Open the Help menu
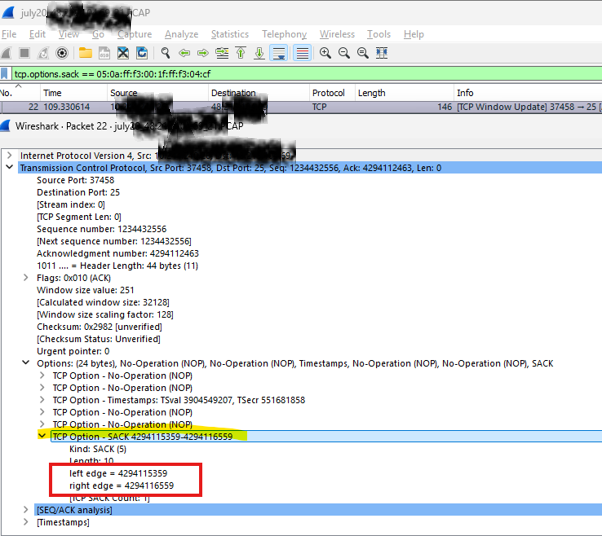This screenshot has width=602, height=536. pyautogui.click(x=413, y=34)
